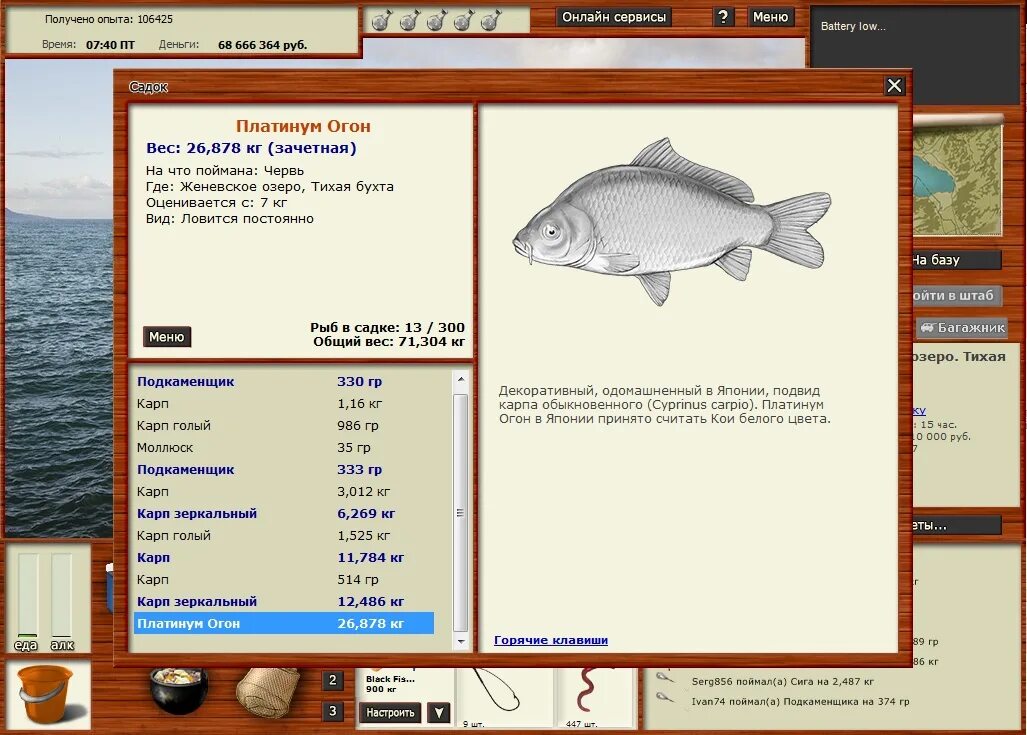Click the алк alcohol level bar
This screenshot has width=1027, height=735.
tap(62, 595)
